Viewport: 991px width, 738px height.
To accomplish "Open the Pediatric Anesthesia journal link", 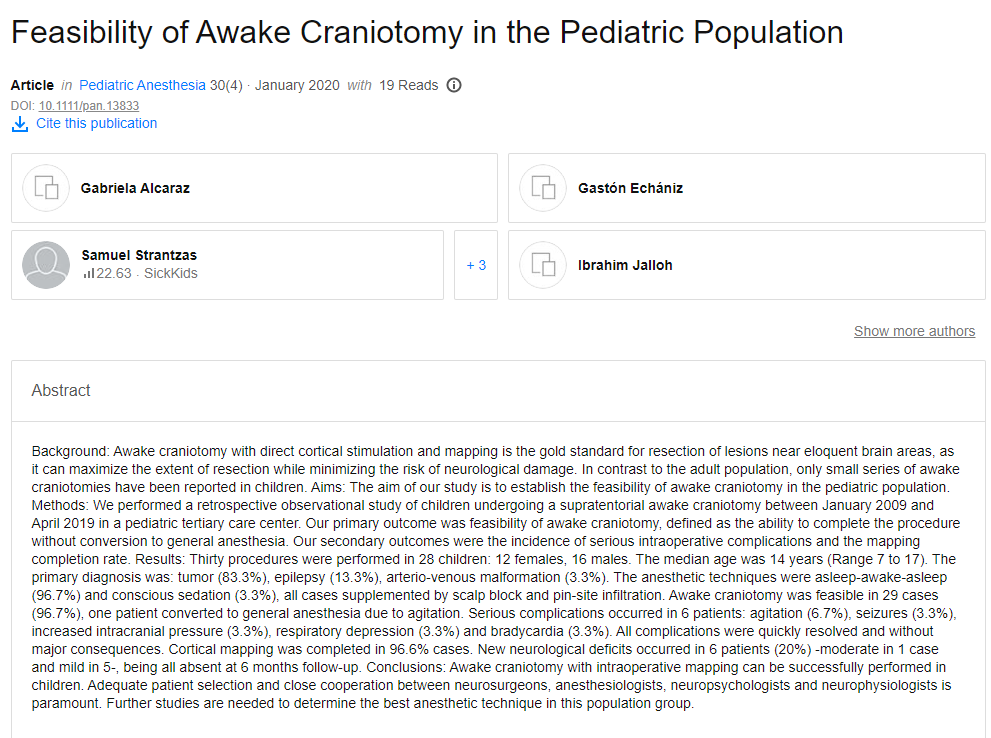I will point(142,85).
